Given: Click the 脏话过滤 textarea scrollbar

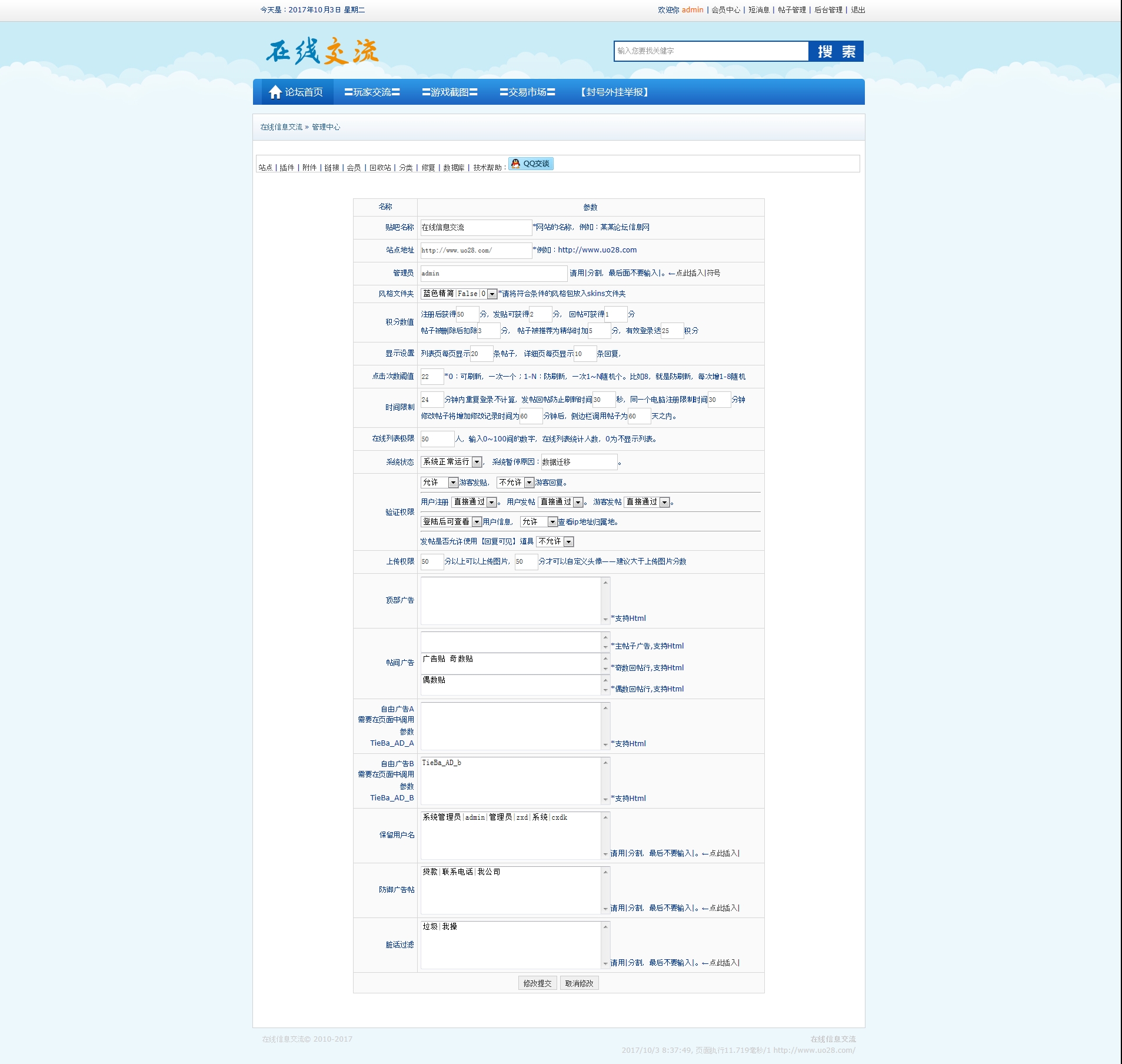Looking at the screenshot, I should pos(605,945).
